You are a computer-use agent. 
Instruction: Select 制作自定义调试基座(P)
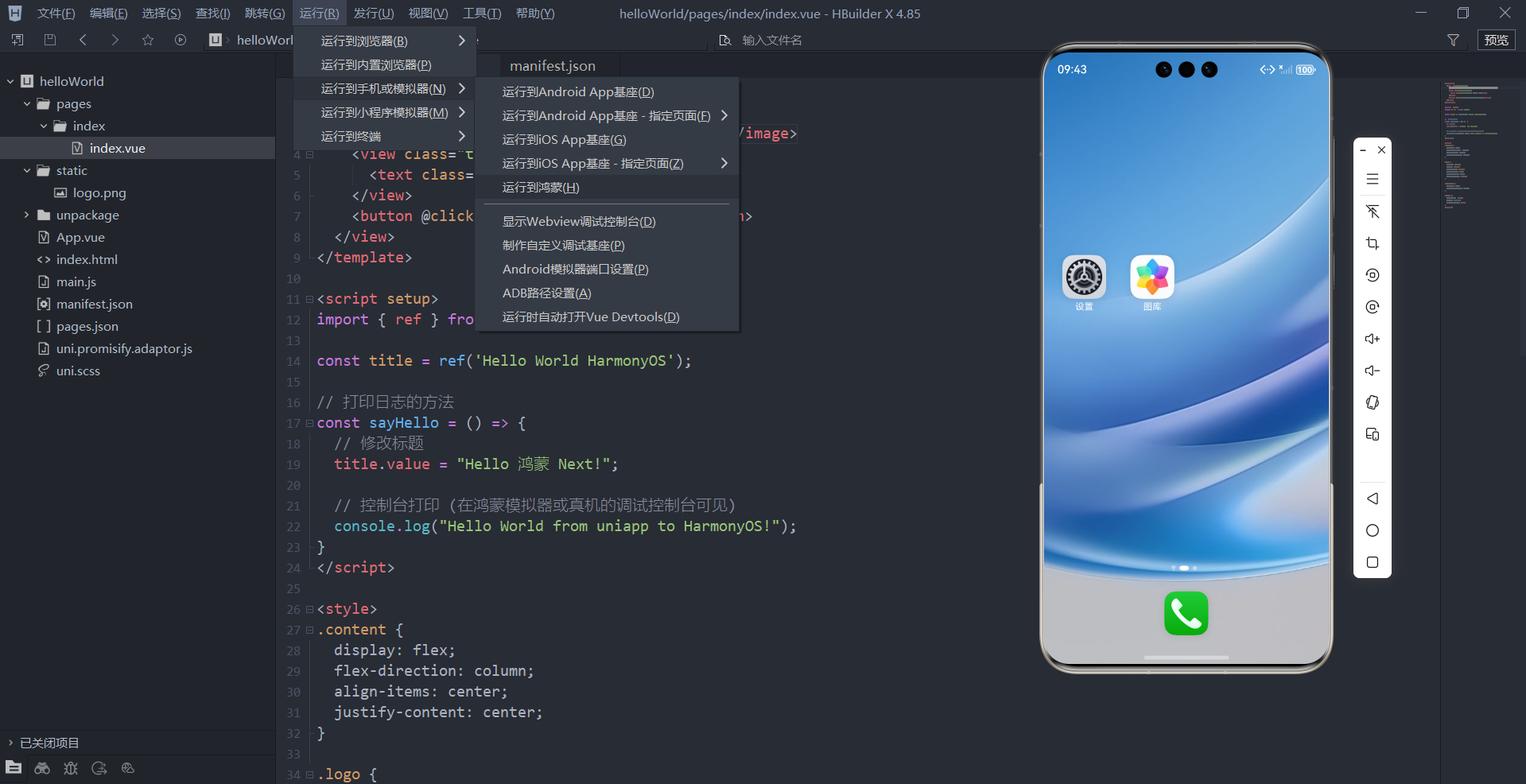608,246
